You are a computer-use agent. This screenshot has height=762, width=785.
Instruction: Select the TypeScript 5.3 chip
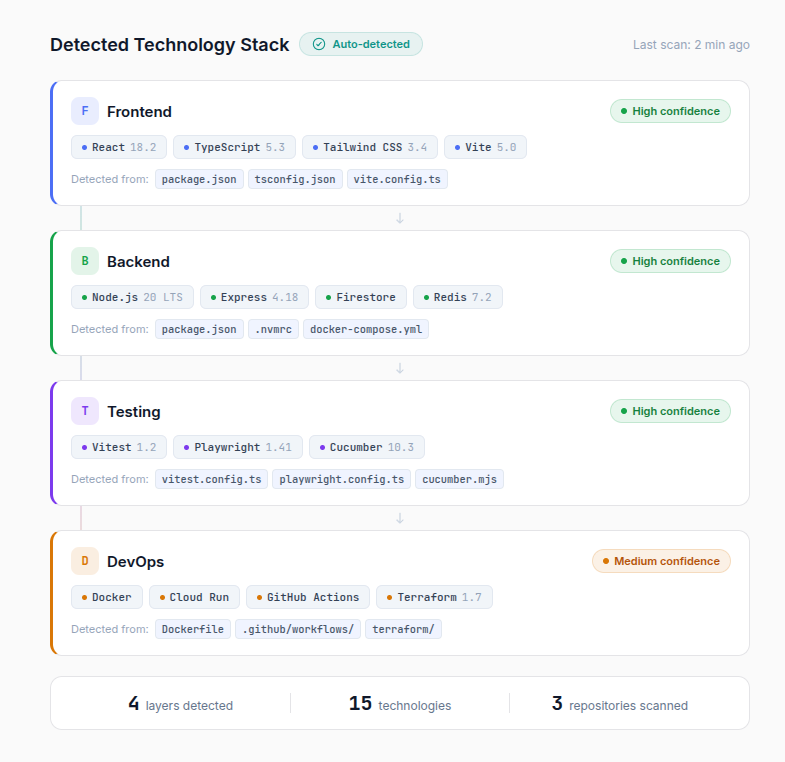point(234,147)
